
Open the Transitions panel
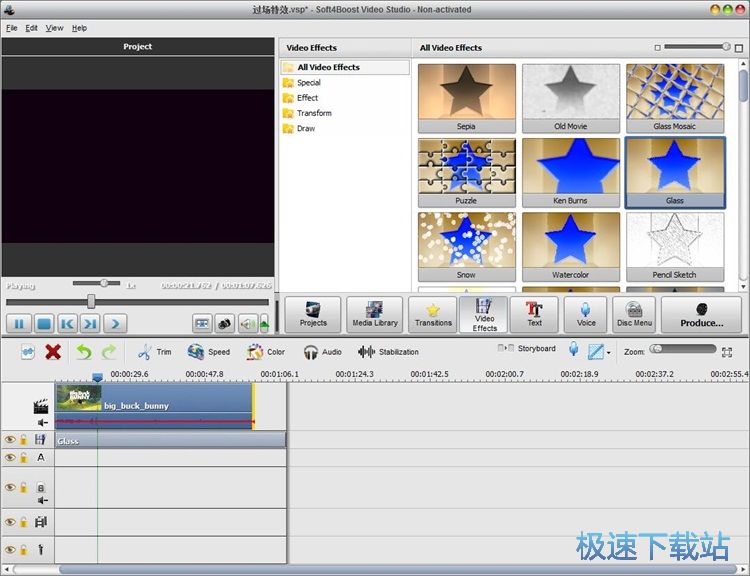coord(433,314)
